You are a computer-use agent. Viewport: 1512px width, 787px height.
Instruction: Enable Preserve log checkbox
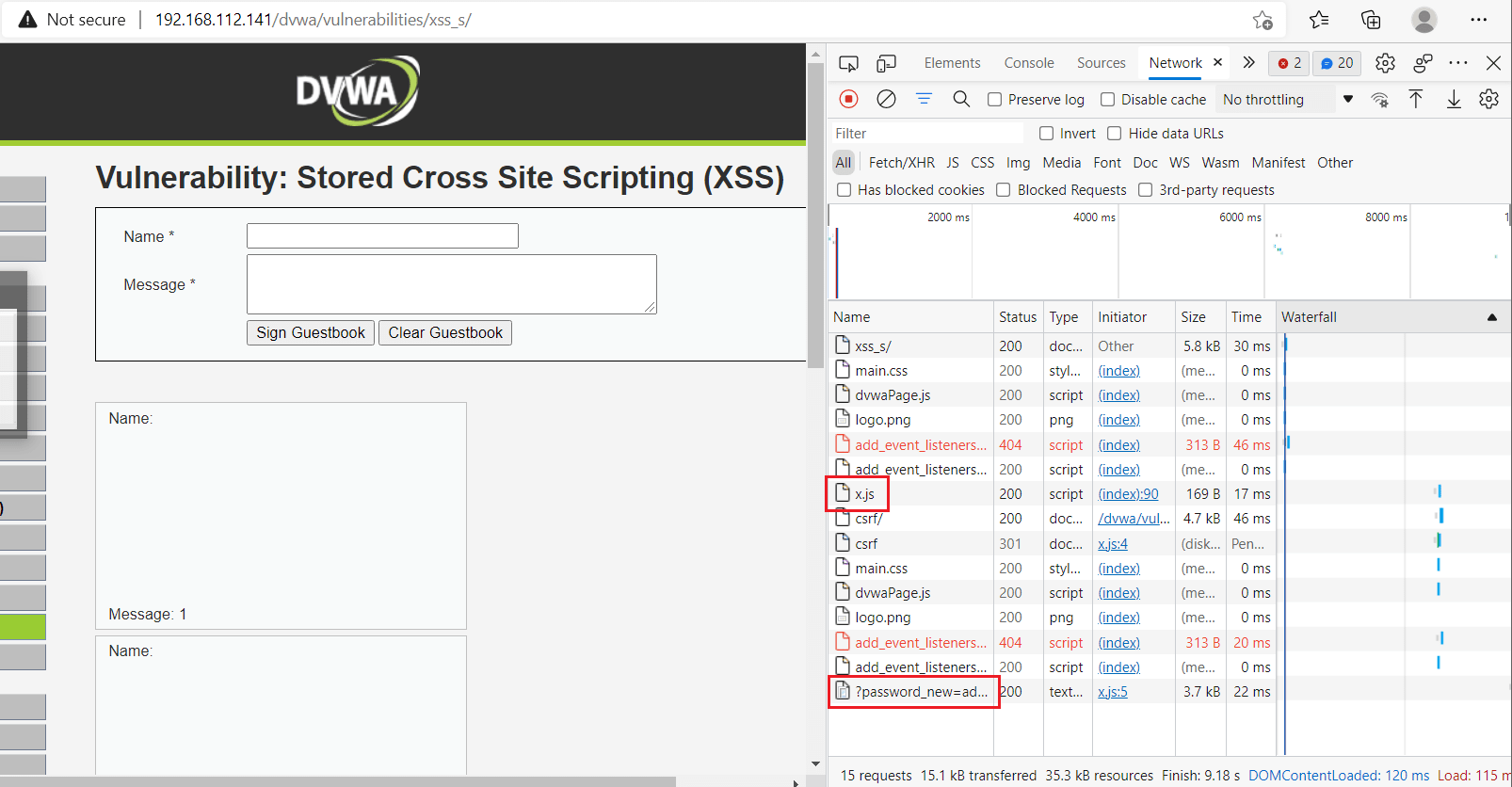994,100
